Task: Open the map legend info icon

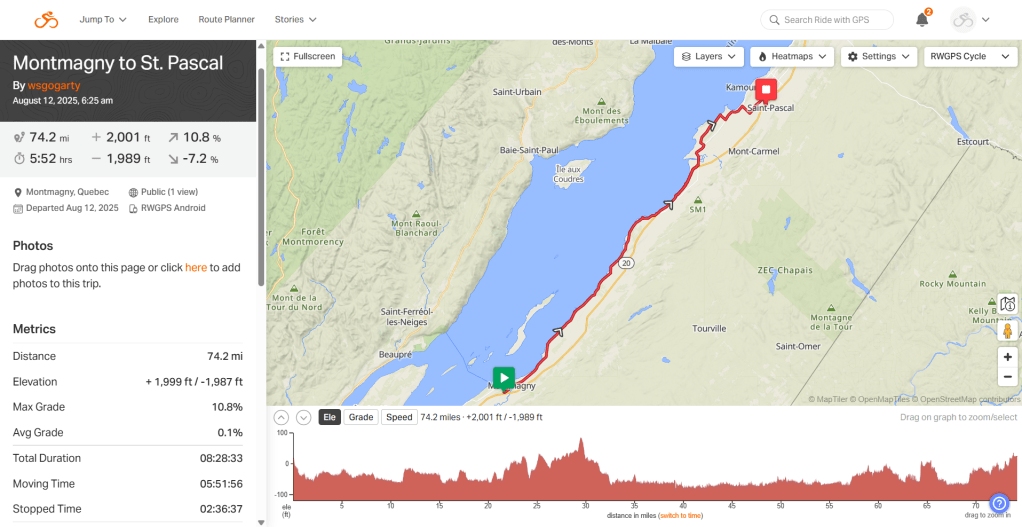Action: coord(1008,304)
